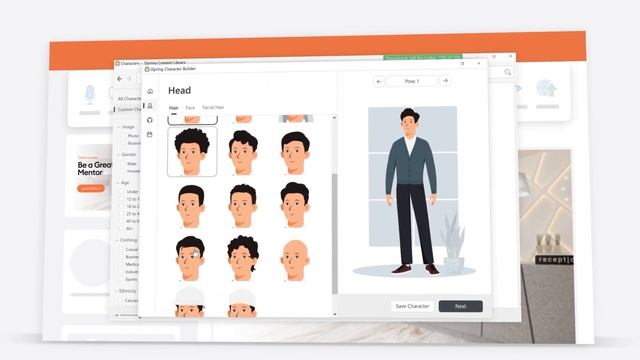Image resolution: width=640 pixels, height=360 pixels.
Task: Collapse the Clothing filter group
Action: [x=117, y=240]
